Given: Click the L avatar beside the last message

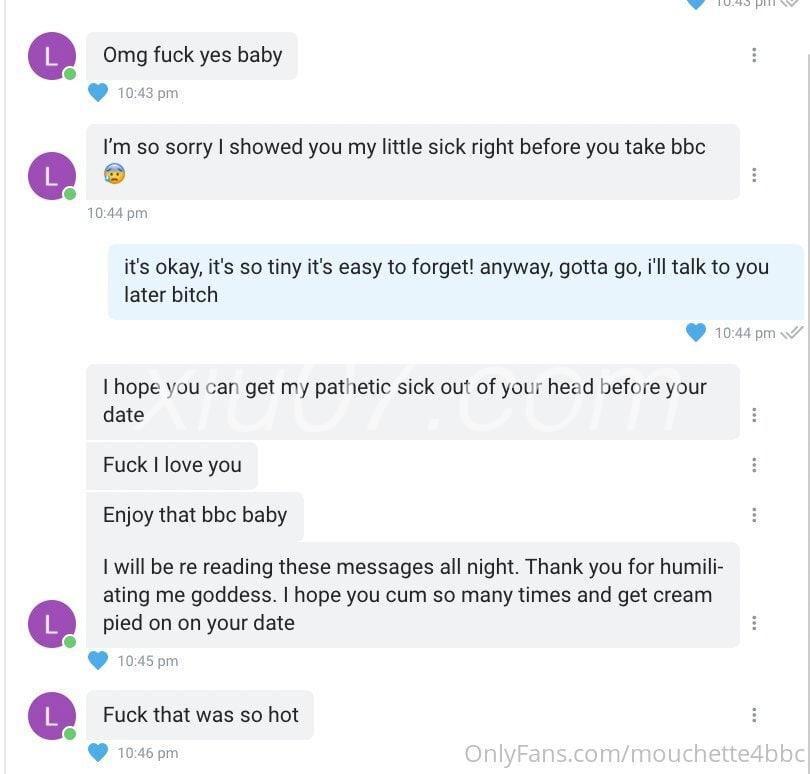Looking at the screenshot, I should pos(52,716).
